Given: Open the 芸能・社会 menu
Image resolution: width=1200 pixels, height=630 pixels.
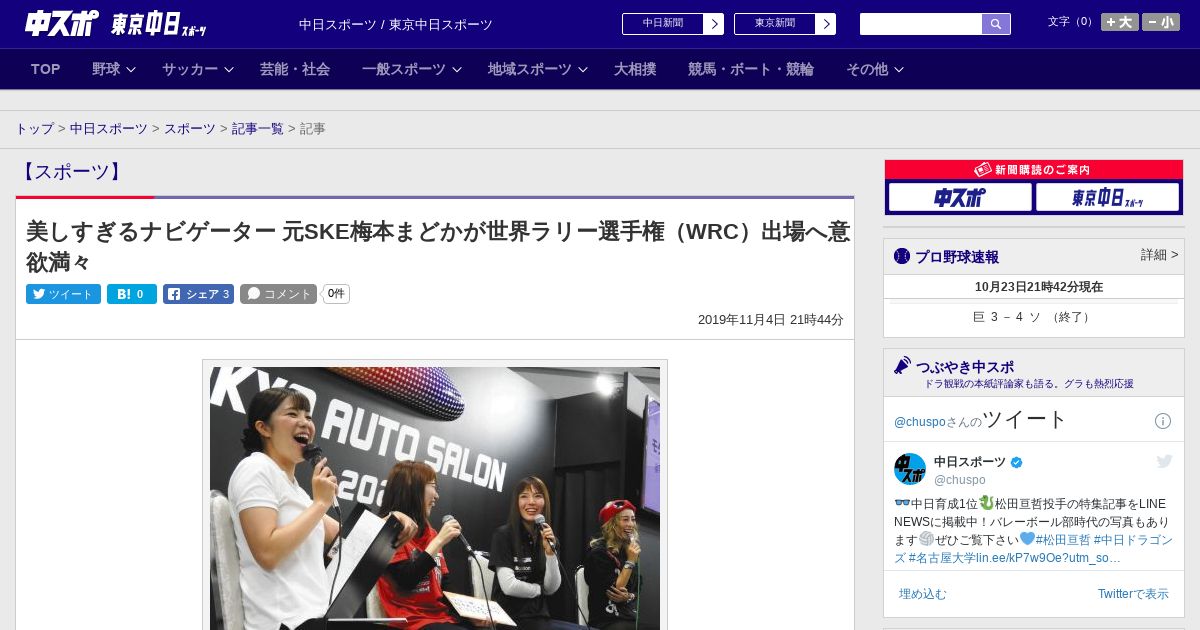Looking at the screenshot, I should (295, 69).
